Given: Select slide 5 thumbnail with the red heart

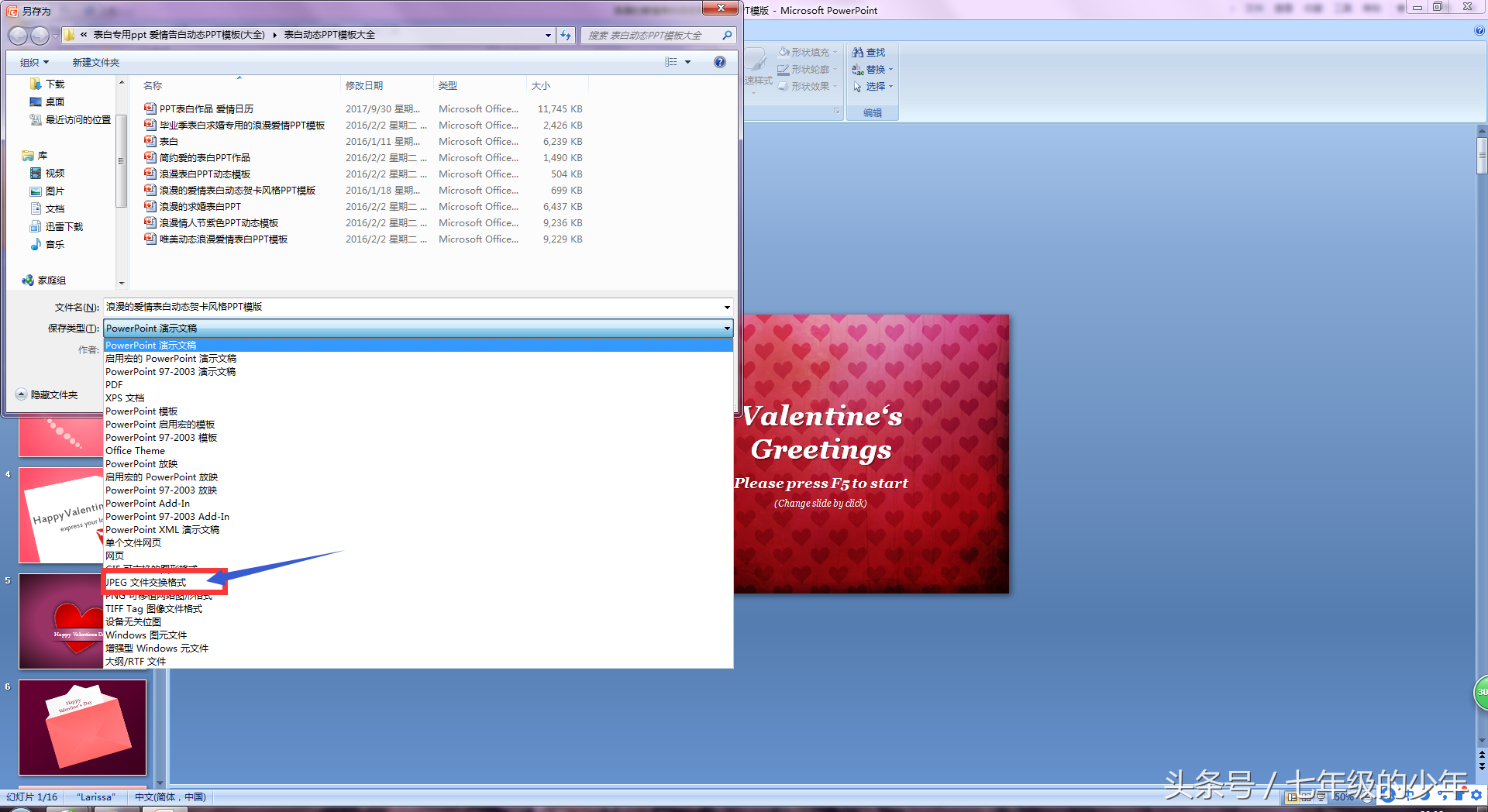Looking at the screenshot, I should tap(61, 621).
